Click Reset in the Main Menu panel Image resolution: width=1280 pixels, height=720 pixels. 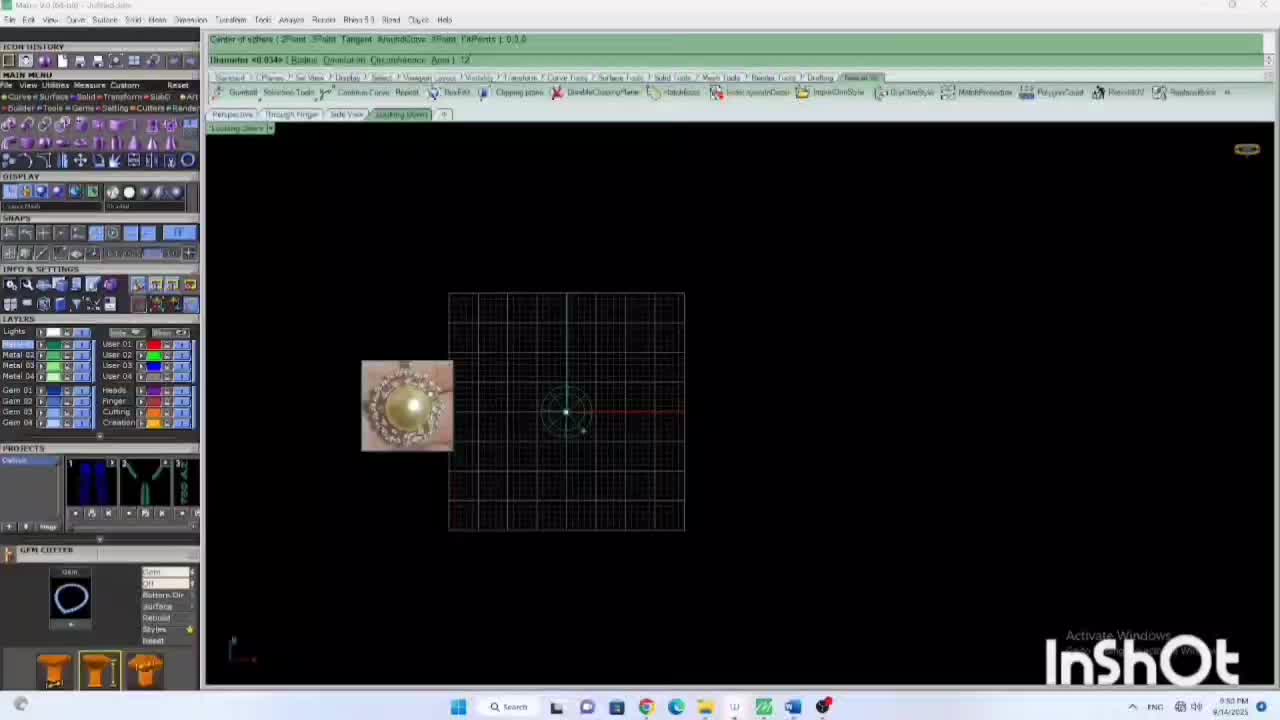click(178, 85)
